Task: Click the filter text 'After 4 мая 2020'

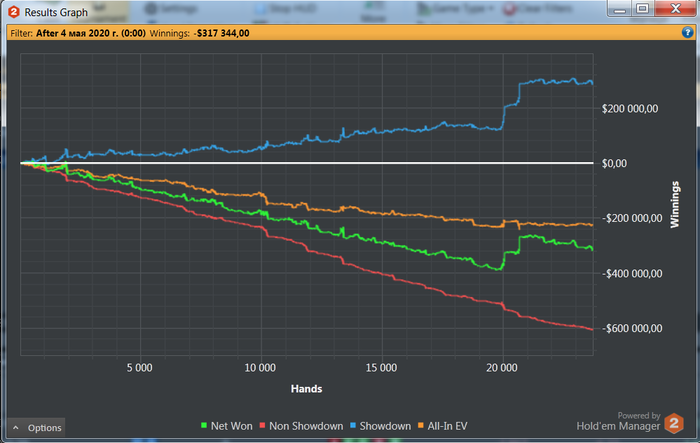Action: (x=91, y=33)
